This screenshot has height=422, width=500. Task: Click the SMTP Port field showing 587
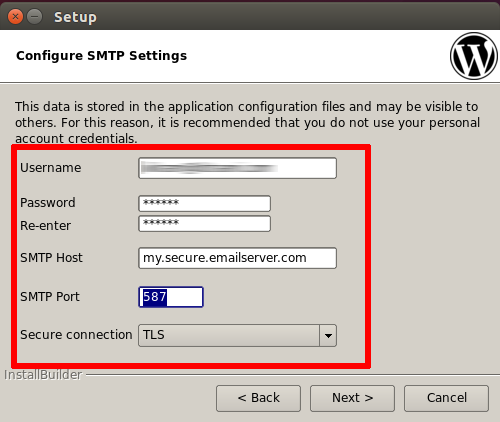click(x=171, y=297)
